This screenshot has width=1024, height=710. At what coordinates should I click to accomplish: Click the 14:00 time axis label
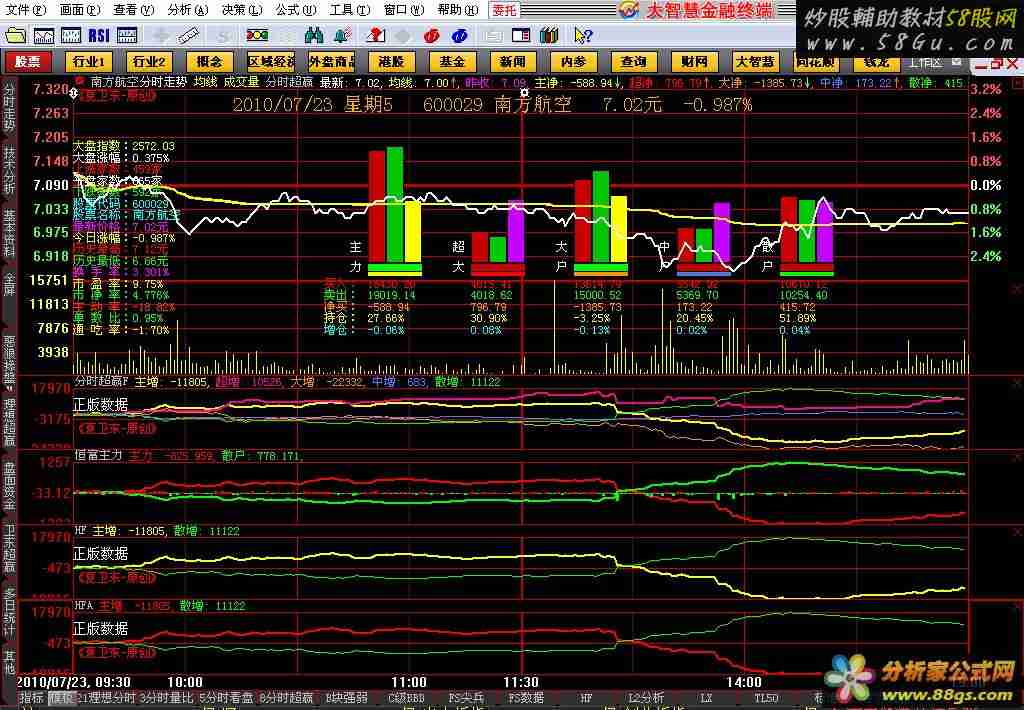744,682
